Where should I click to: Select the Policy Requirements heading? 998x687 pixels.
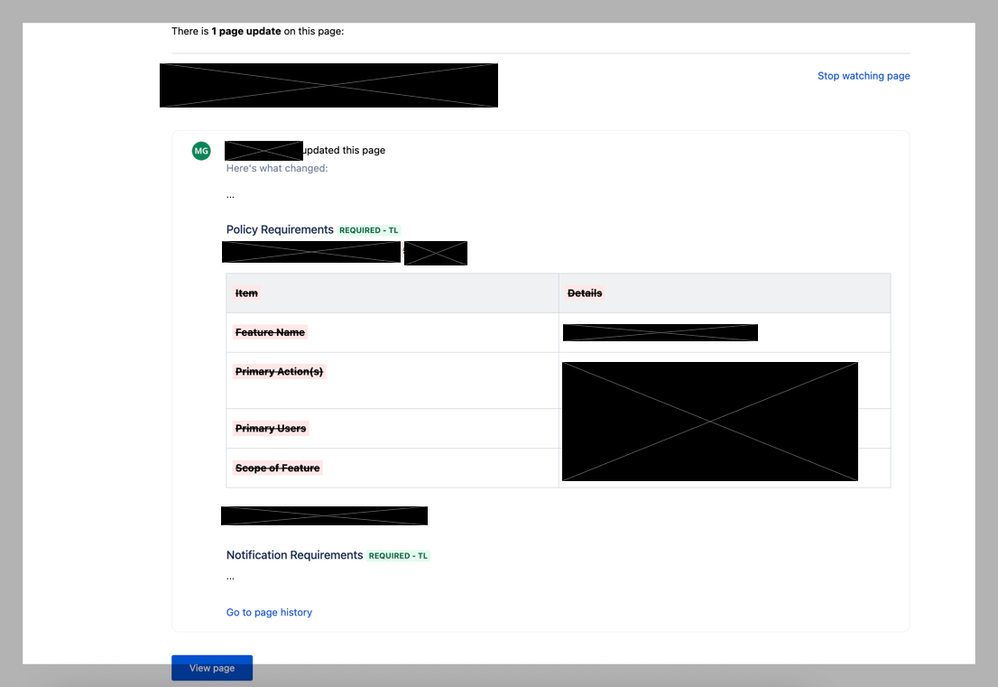pos(280,230)
